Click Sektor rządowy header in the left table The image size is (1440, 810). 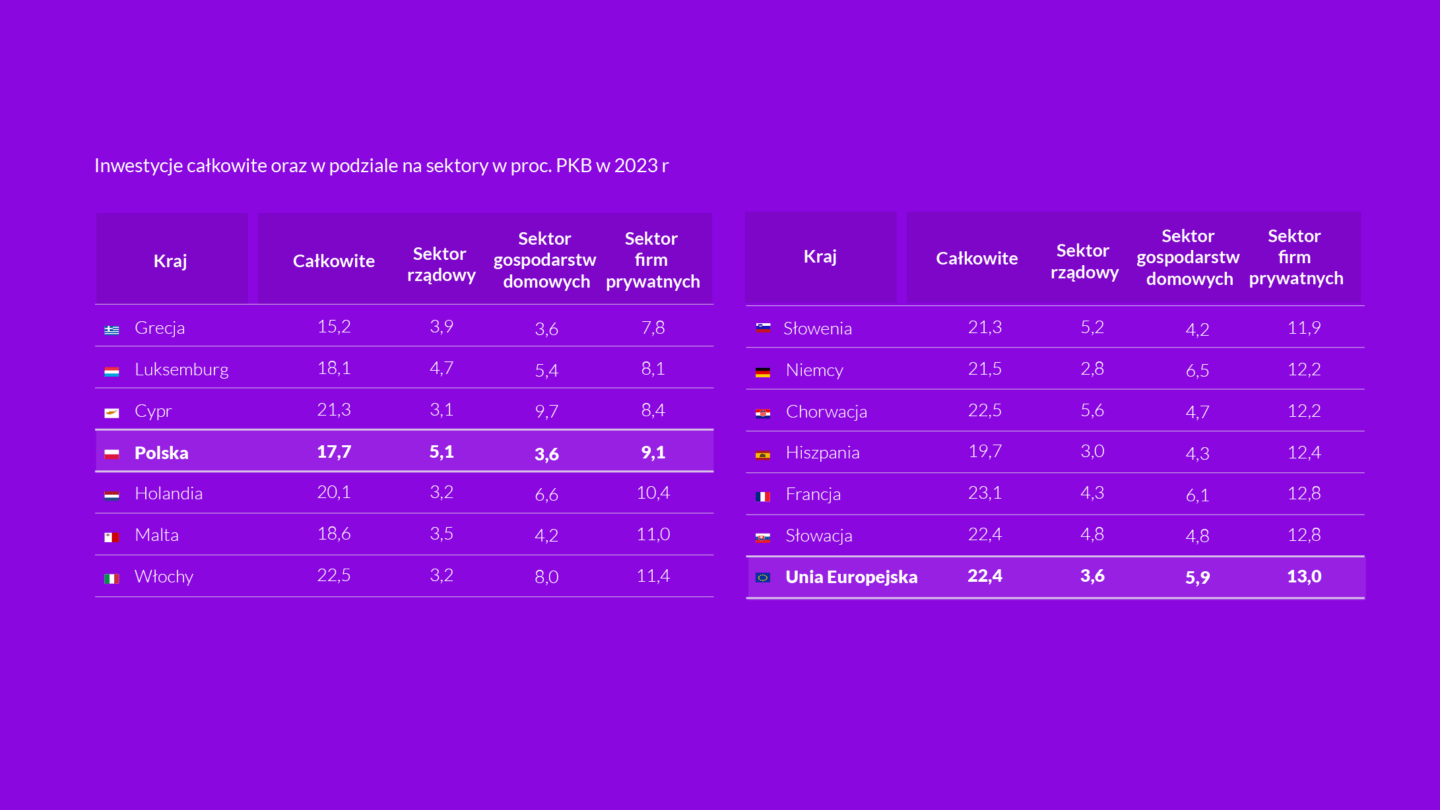(441, 264)
